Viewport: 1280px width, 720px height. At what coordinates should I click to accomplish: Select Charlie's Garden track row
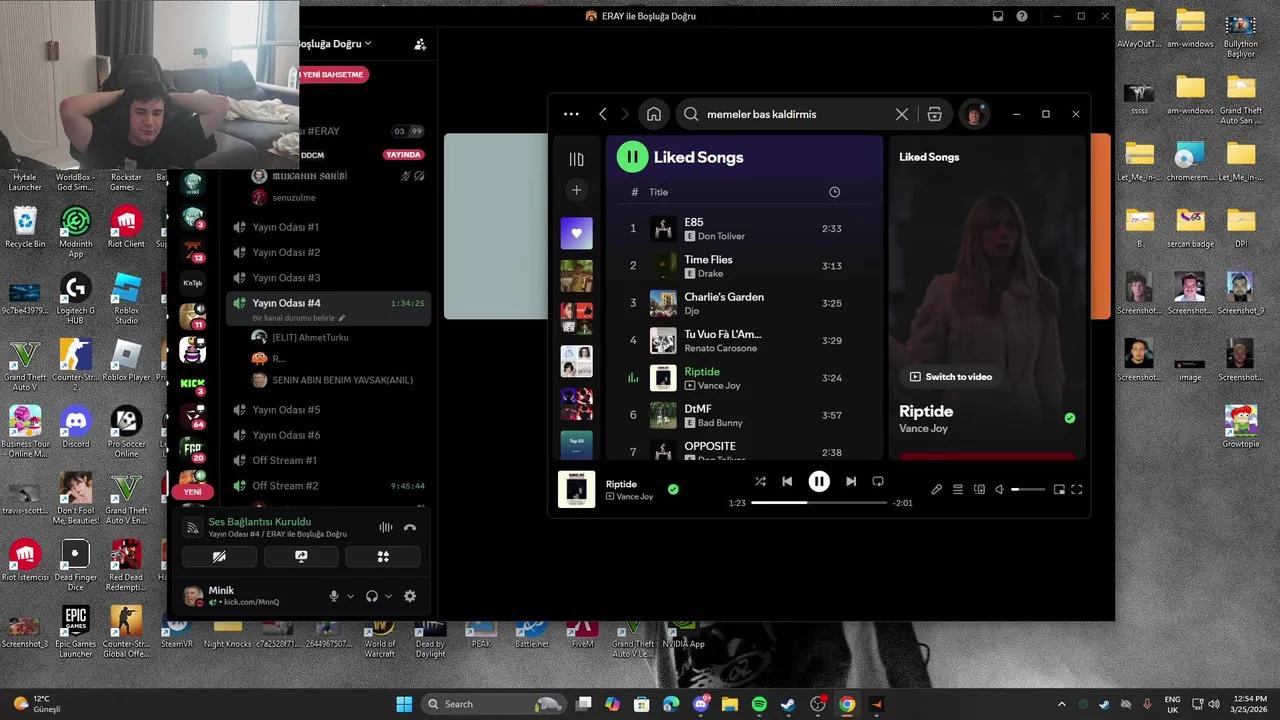(745, 303)
